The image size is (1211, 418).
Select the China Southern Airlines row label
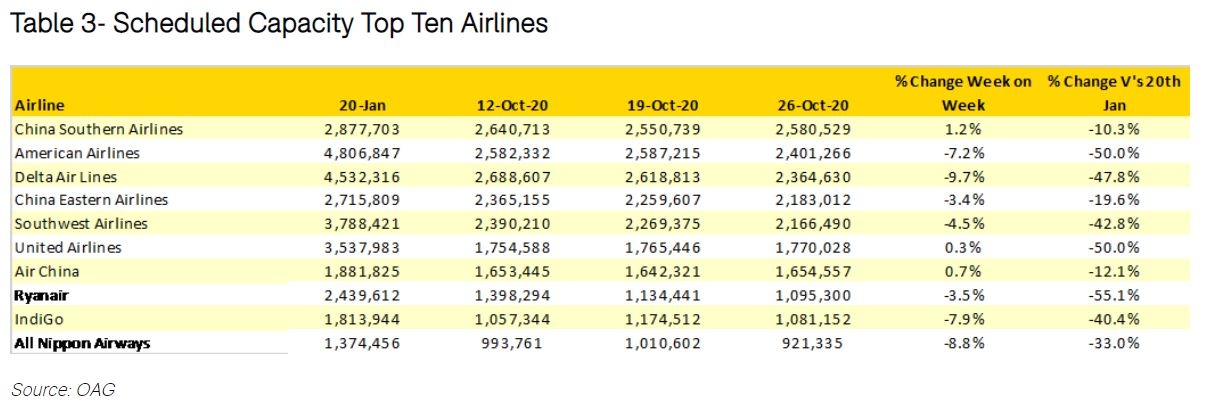pyautogui.click(x=99, y=129)
